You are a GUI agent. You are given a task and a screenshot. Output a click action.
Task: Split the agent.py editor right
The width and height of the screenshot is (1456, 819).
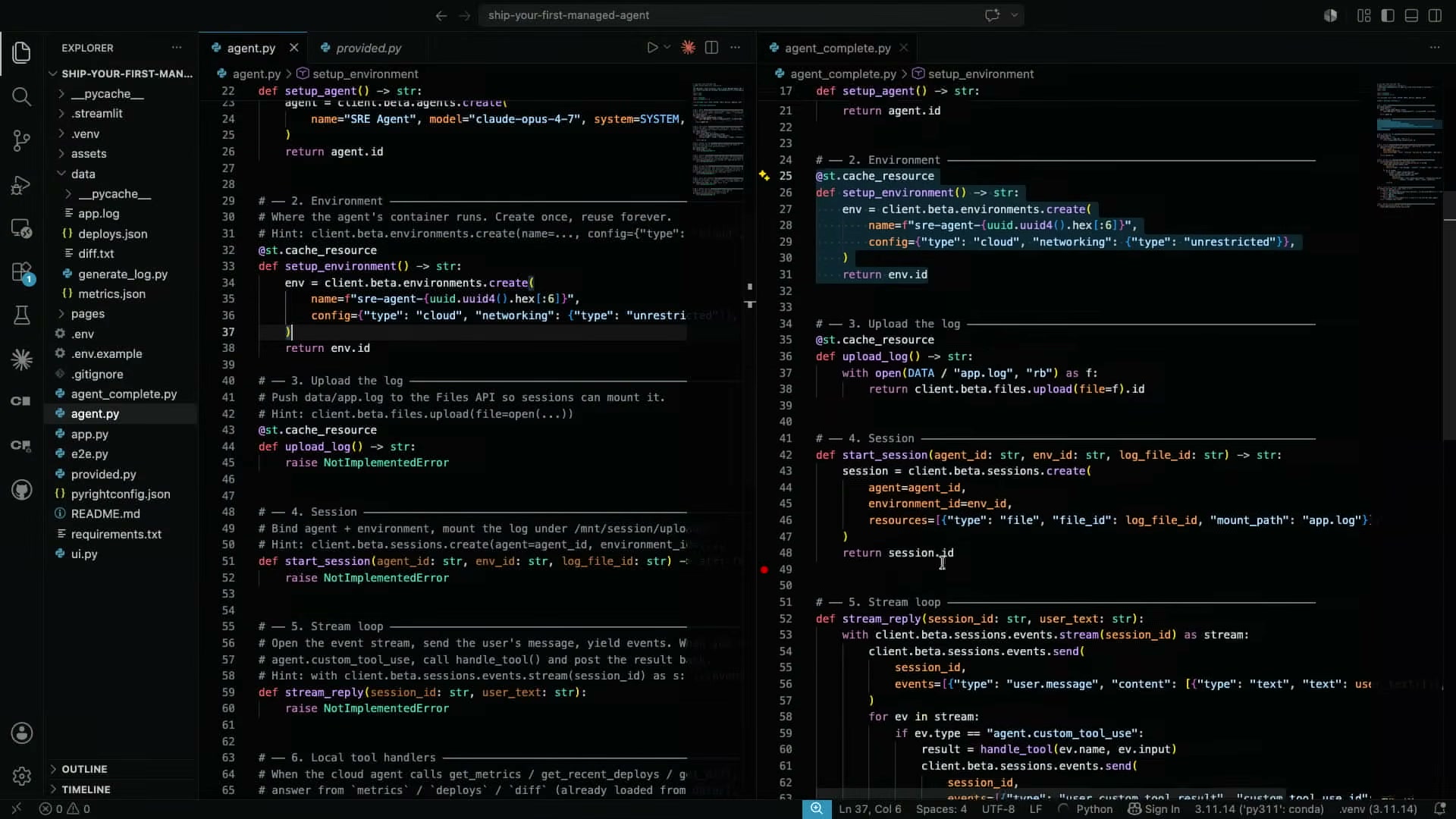coord(711,48)
